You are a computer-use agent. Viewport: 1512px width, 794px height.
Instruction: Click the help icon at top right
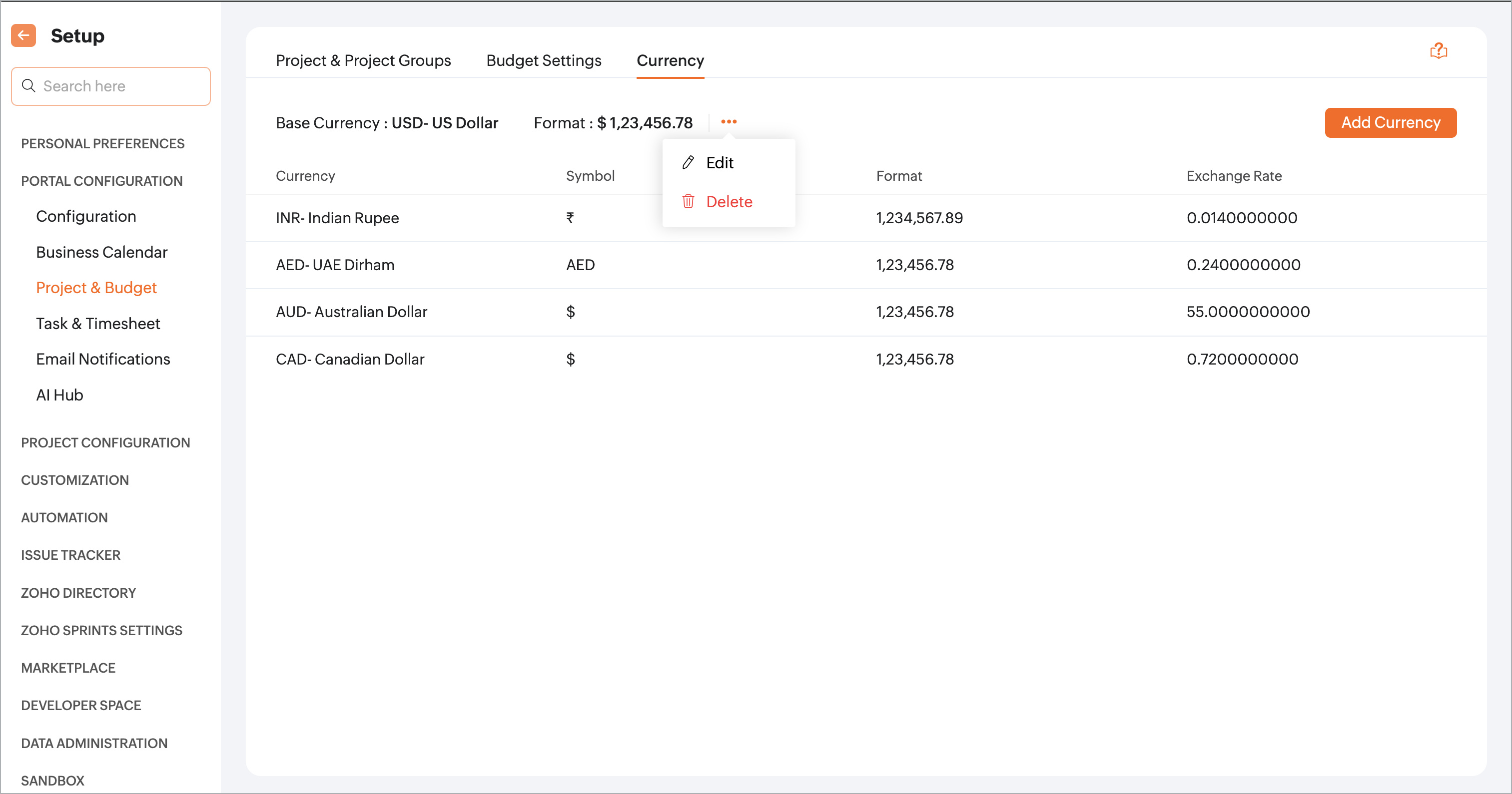(x=1438, y=51)
